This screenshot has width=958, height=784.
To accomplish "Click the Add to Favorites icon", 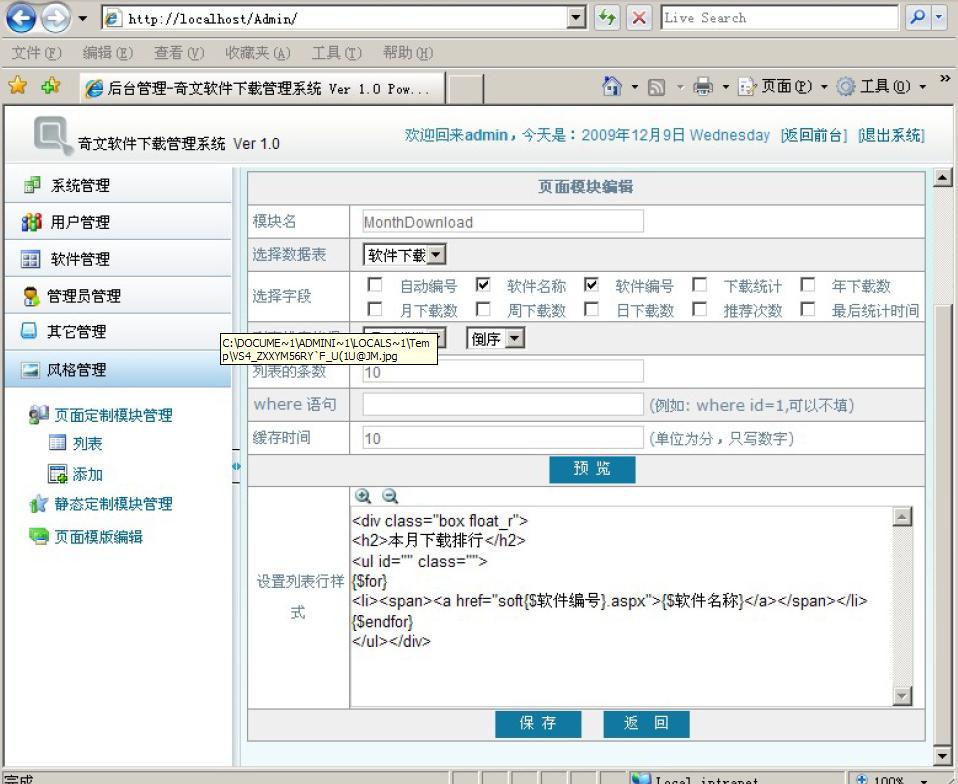I will (x=51, y=86).
